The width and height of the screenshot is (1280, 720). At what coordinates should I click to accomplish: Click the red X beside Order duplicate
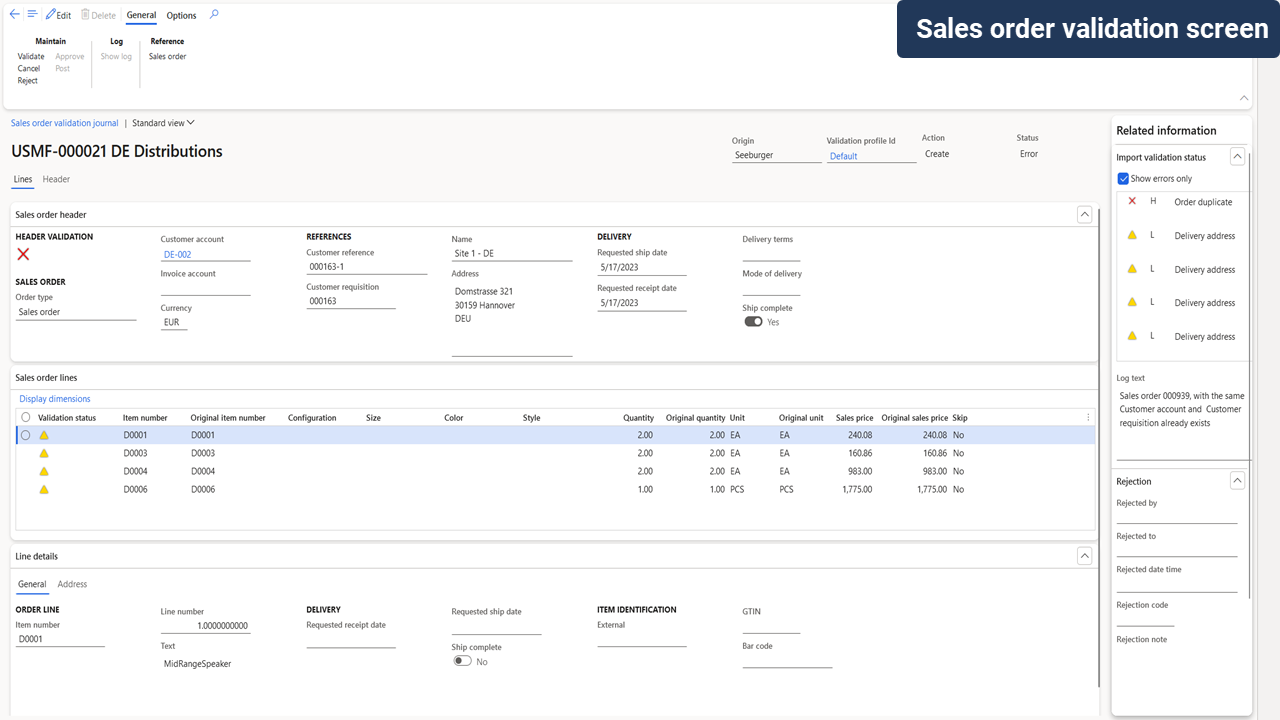pyautogui.click(x=1132, y=201)
